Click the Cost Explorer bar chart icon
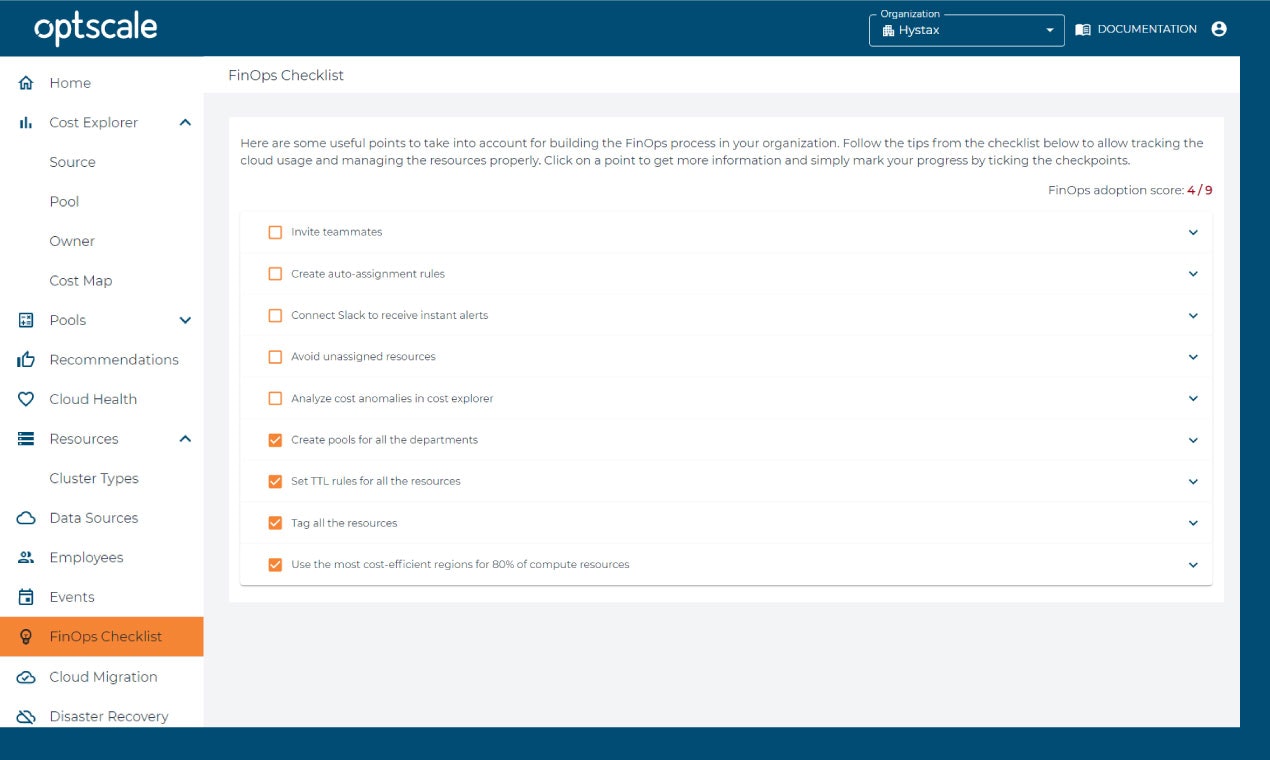This screenshot has width=1270, height=760. 26,123
